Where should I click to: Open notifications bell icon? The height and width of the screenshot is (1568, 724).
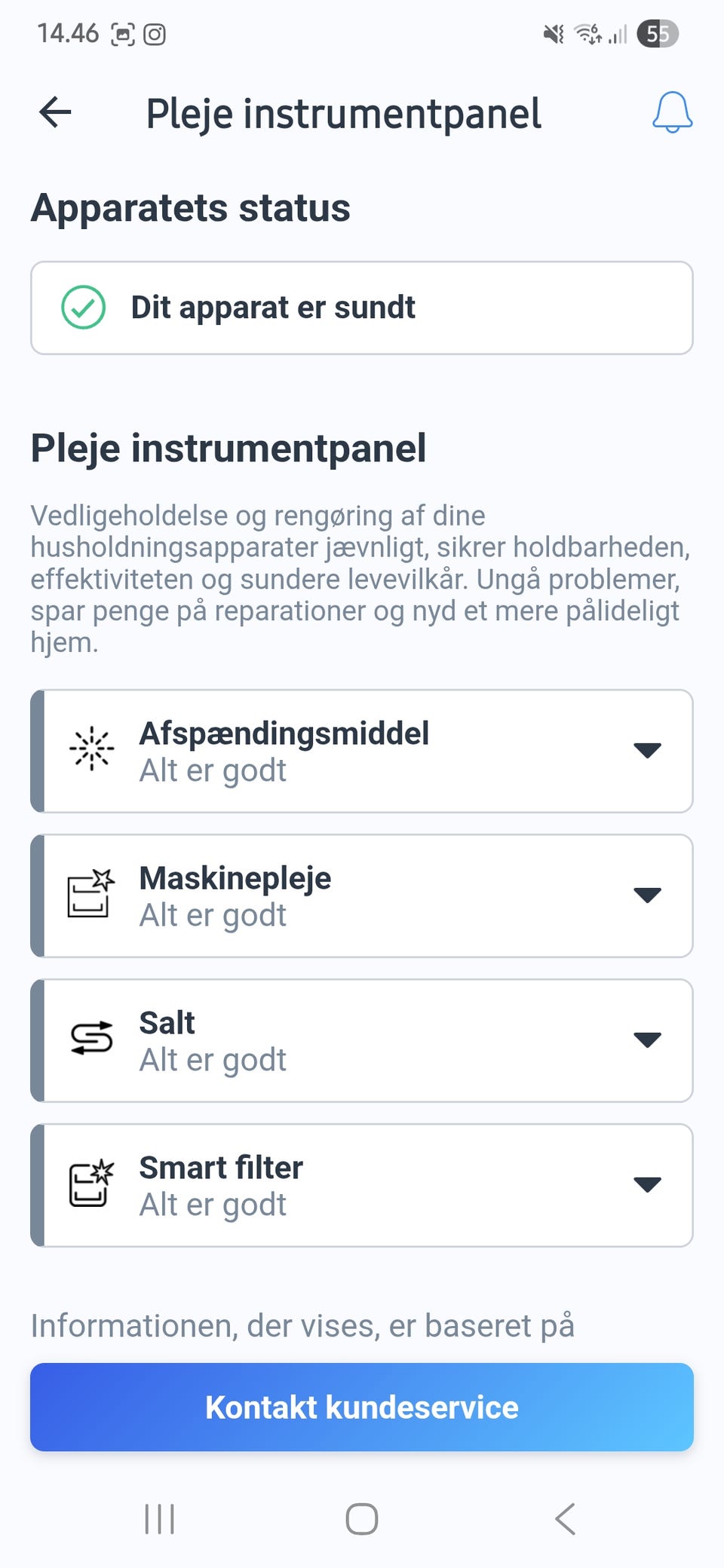[672, 113]
